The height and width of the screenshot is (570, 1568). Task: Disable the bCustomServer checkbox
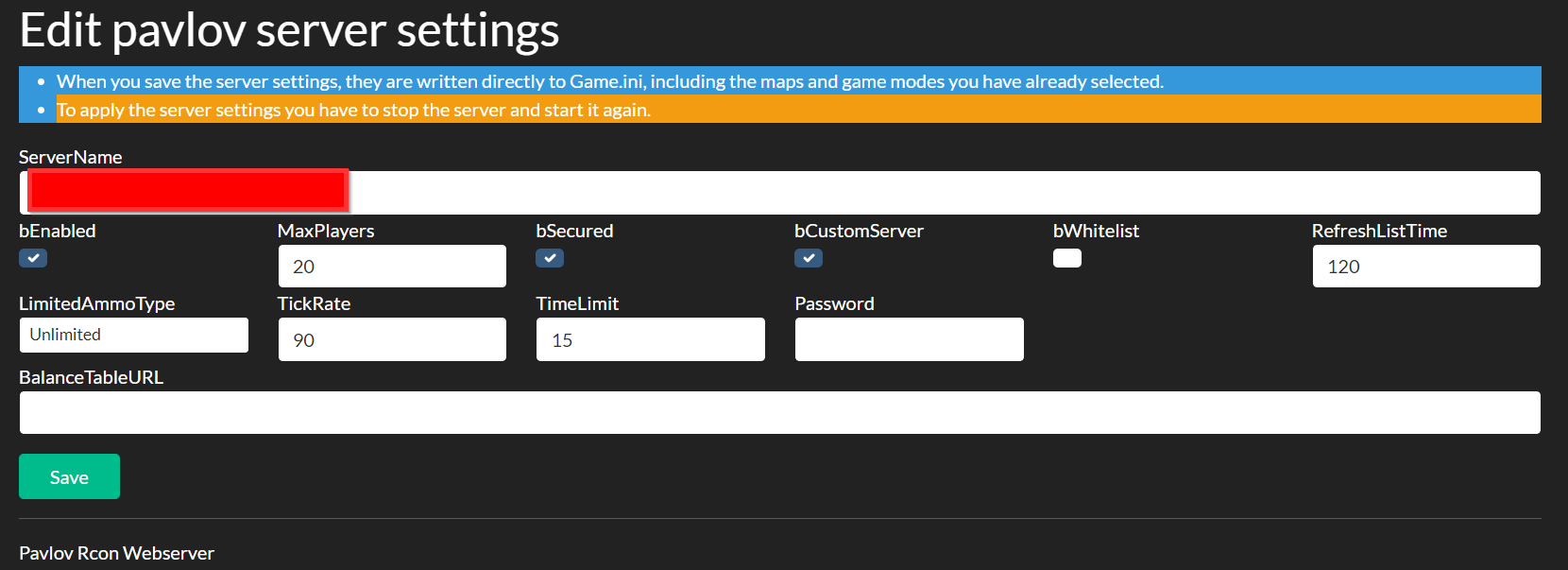[x=809, y=258]
